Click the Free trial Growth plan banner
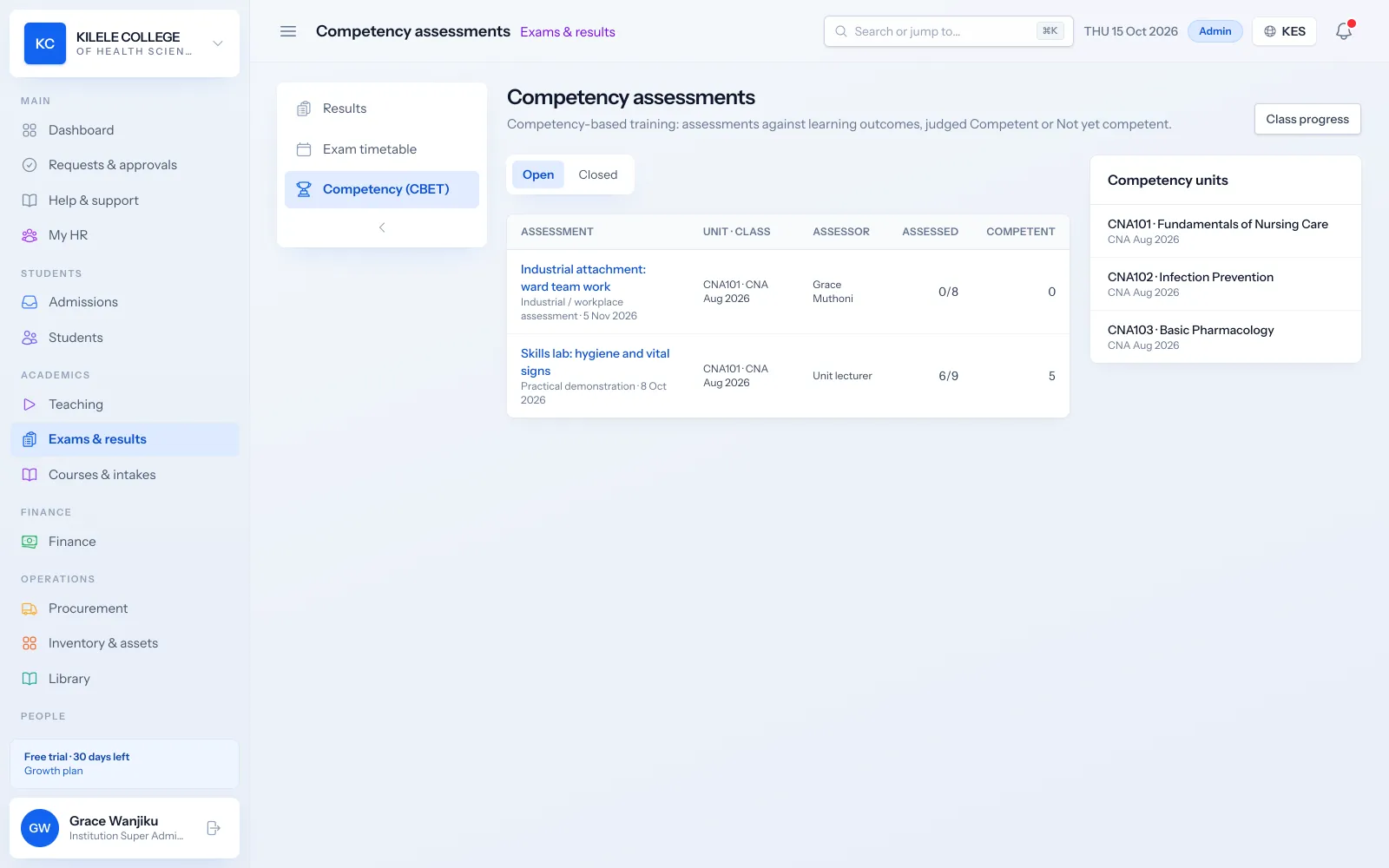The height and width of the screenshot is (868, 1389). coord(125,764)
